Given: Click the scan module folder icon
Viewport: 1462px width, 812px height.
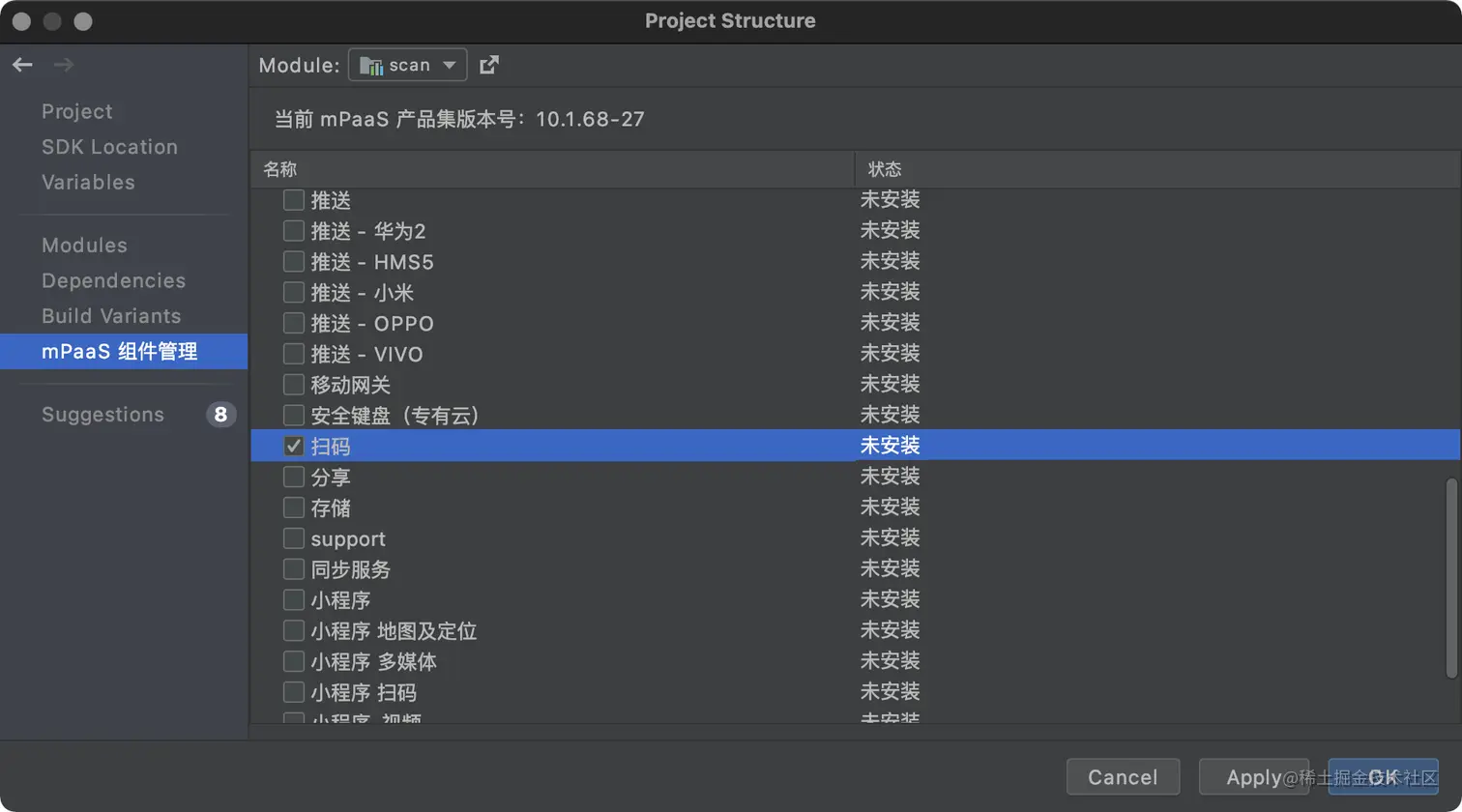Looking at the screenshot, I should 371,66.
